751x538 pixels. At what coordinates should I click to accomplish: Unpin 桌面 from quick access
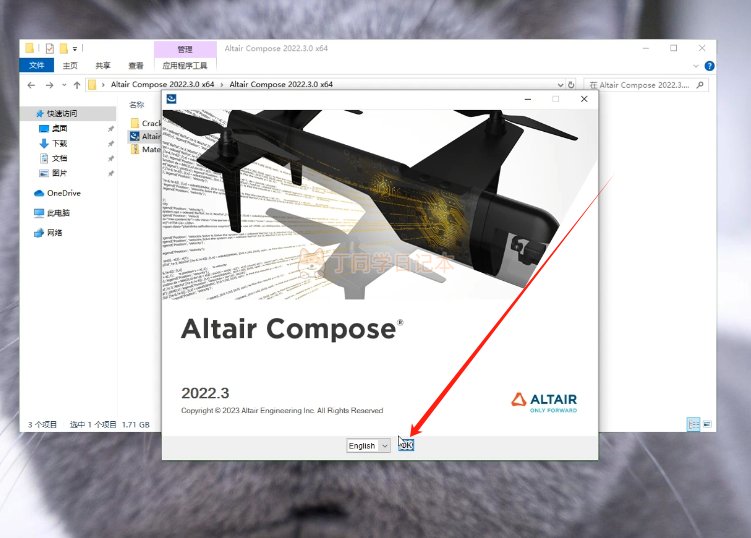111,128
